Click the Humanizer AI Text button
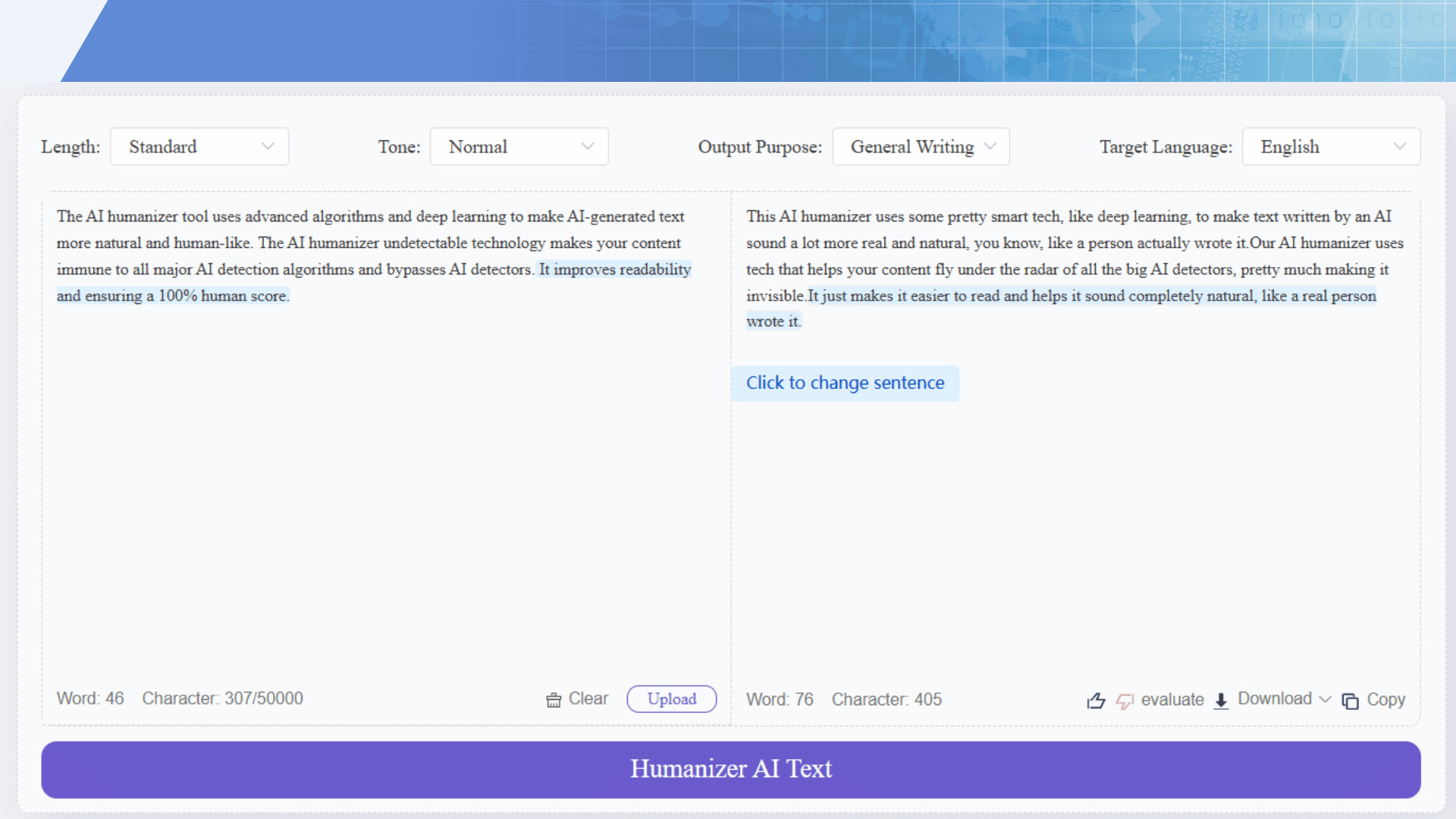 (x=730, y=769)
